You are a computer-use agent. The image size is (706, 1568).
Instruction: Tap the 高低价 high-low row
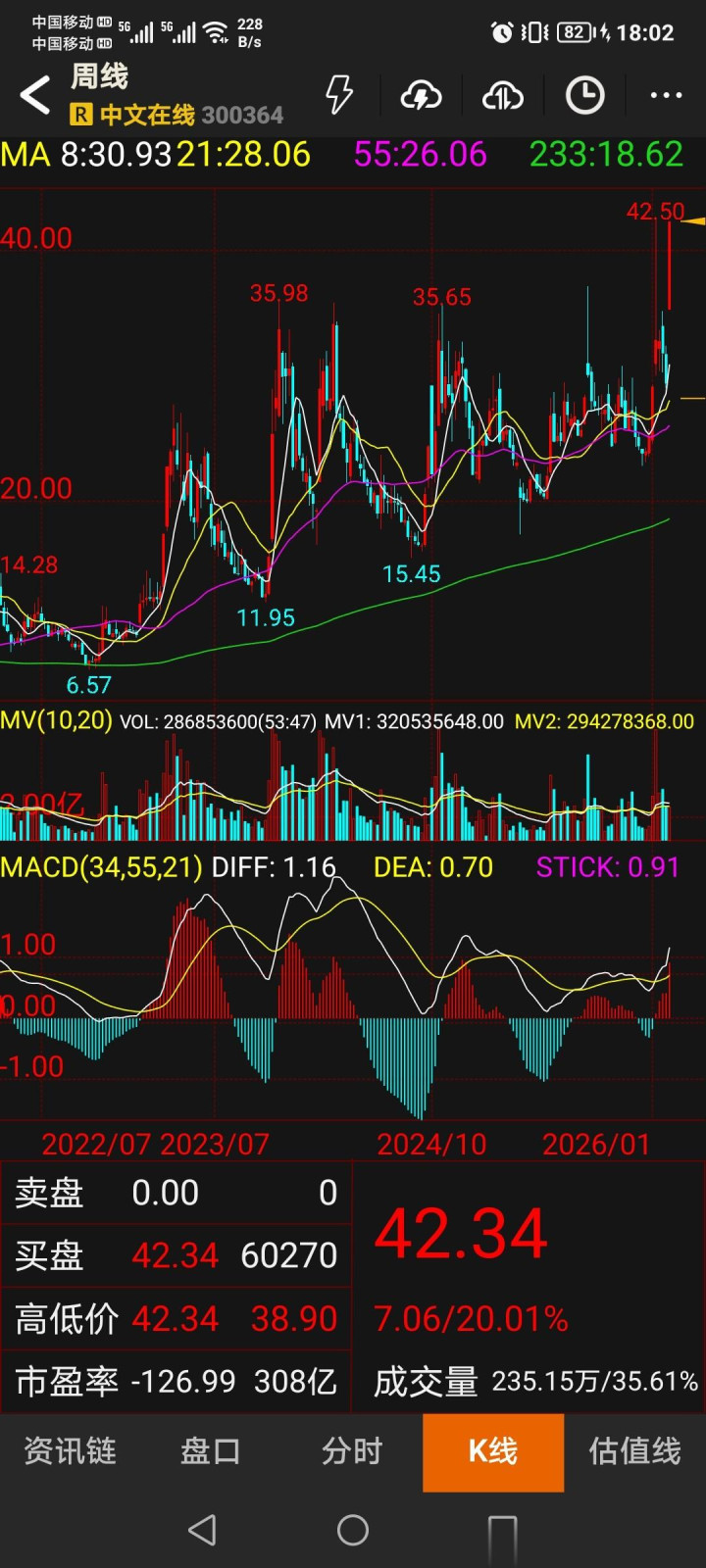pyautogui.click(x=176, y=1319)
